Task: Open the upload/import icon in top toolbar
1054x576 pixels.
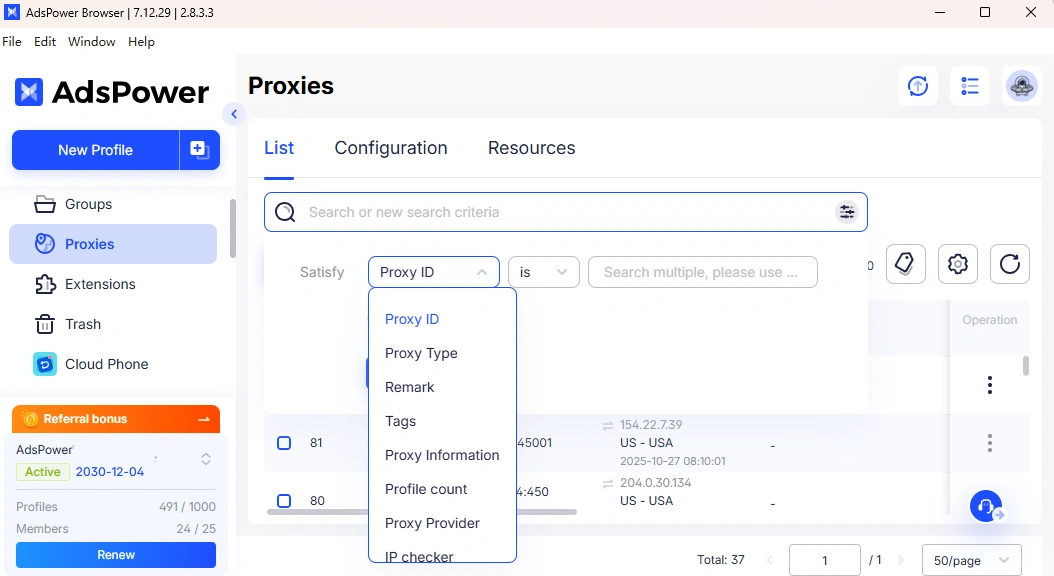Action: click(917, 86)
